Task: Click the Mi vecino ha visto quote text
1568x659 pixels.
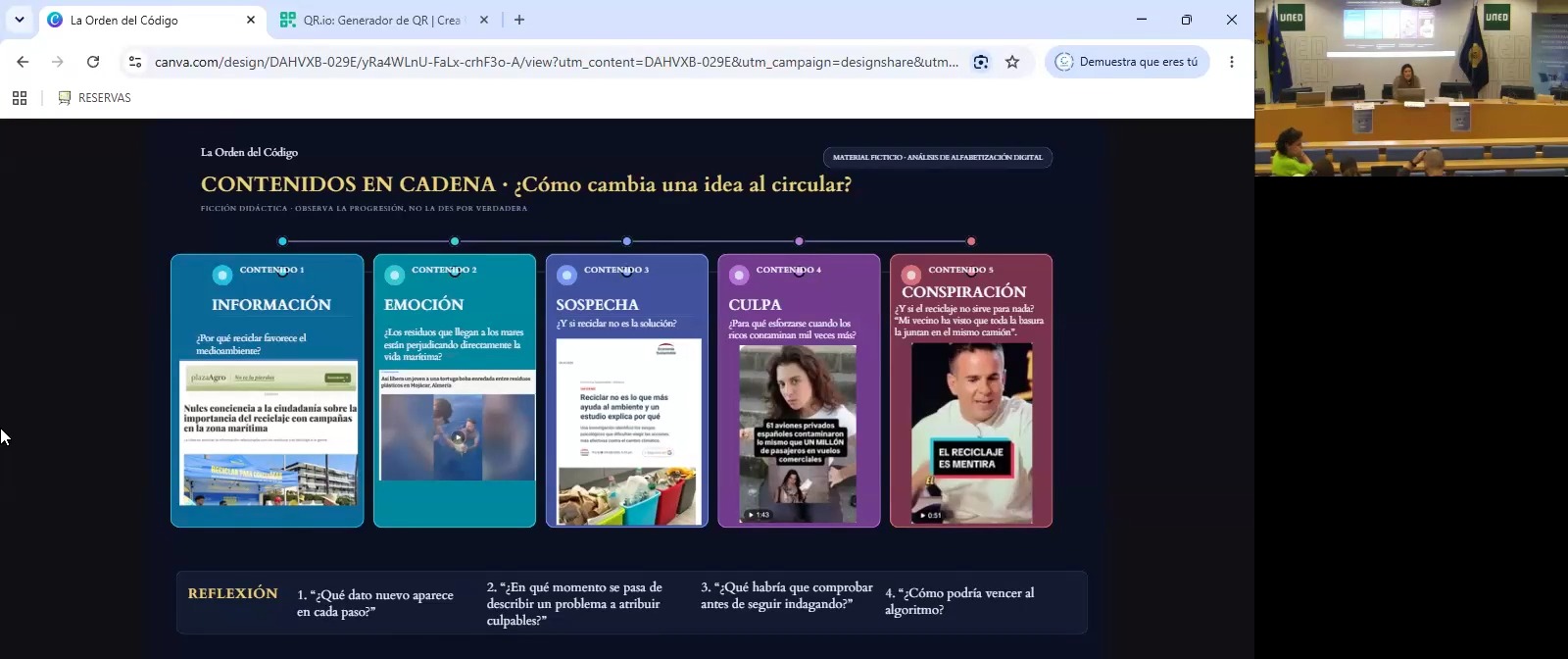Action: point(969,327)
